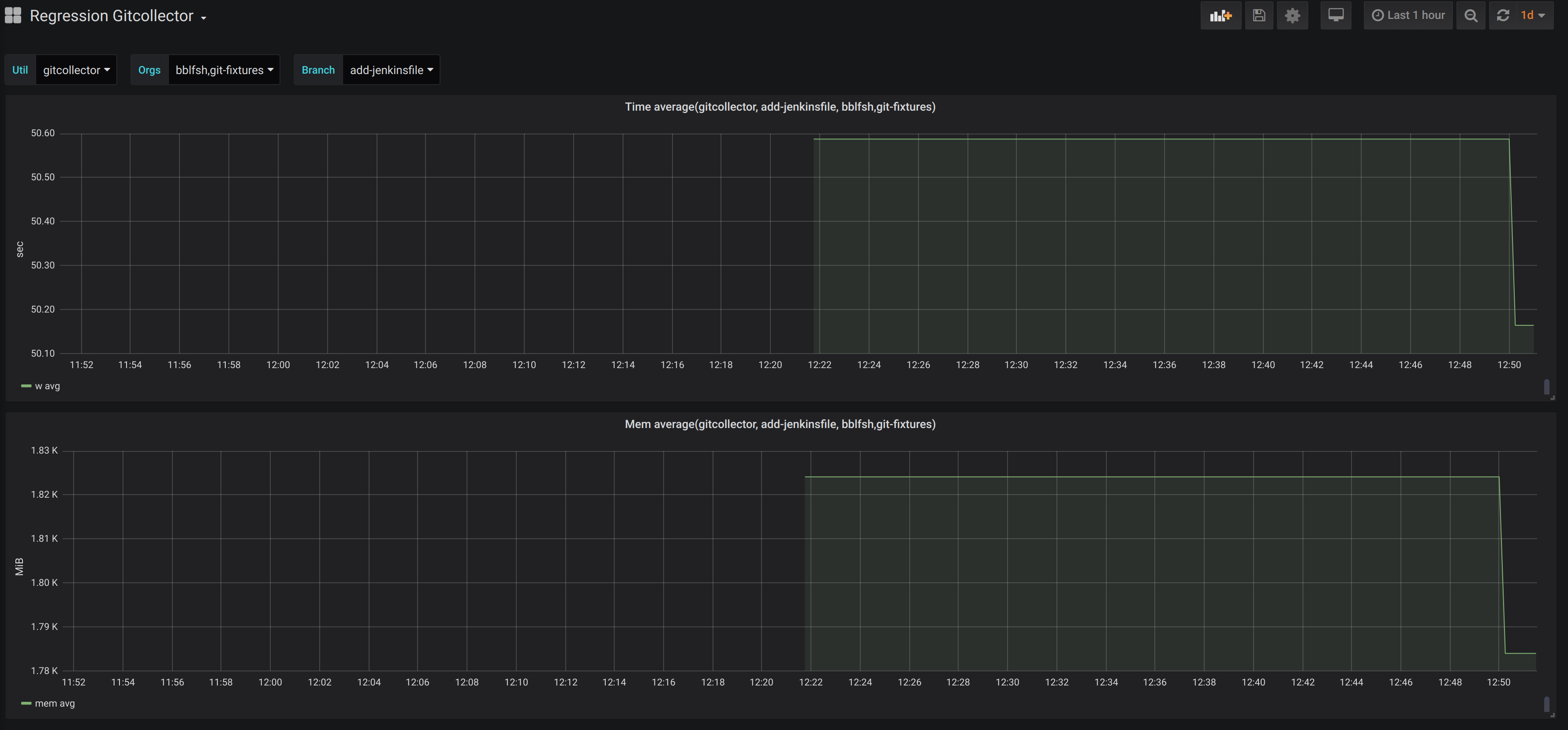
Task: Zoom out the time range using the magnifier icon
Action: click(1471, 16)
